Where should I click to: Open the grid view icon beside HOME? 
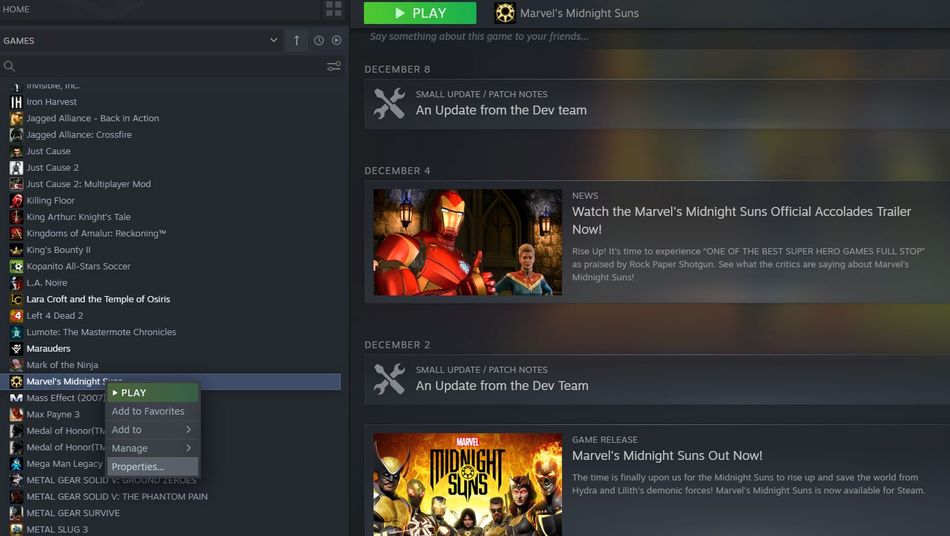point(333,8)
